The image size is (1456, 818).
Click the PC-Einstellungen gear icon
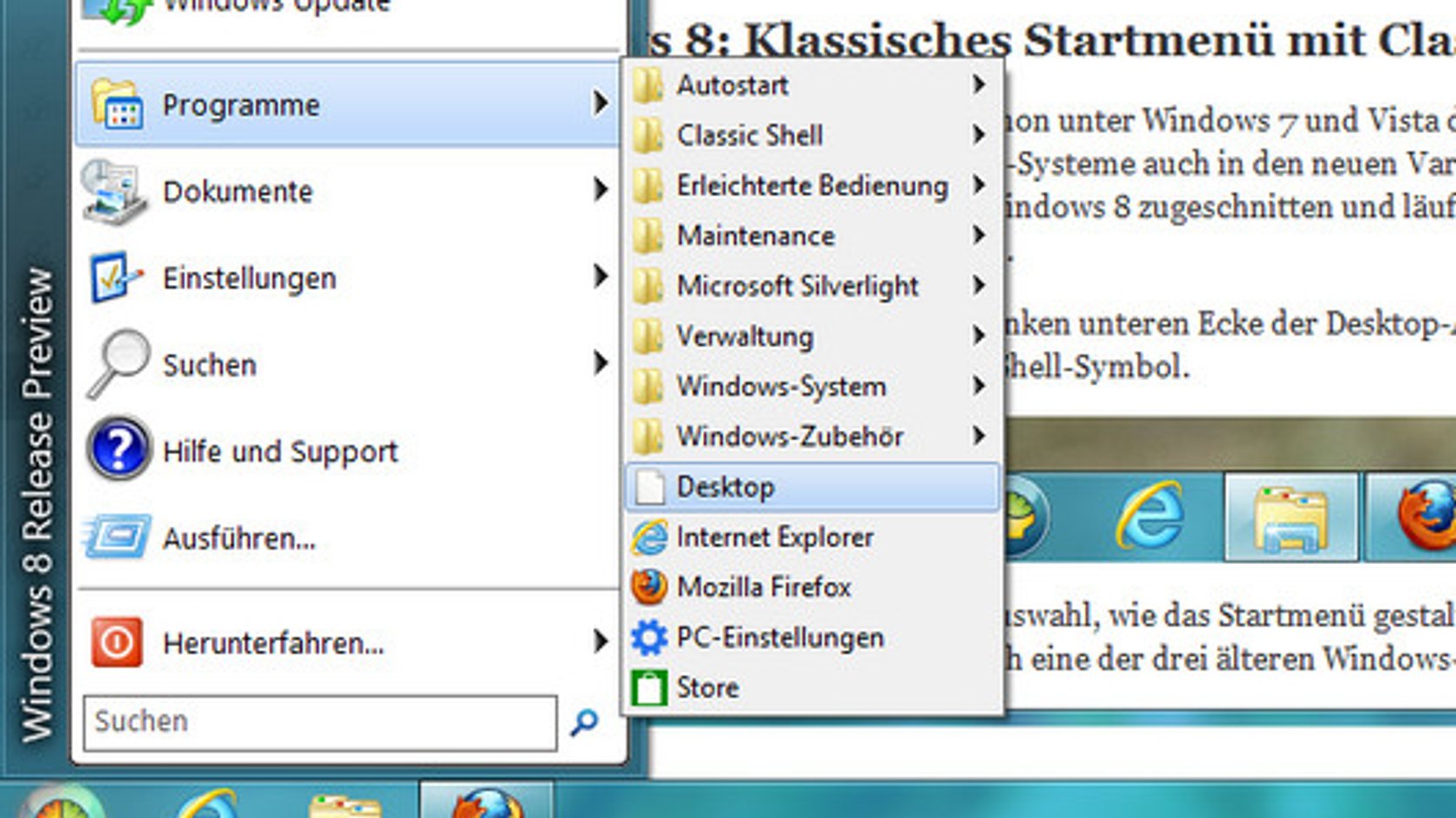649,638
